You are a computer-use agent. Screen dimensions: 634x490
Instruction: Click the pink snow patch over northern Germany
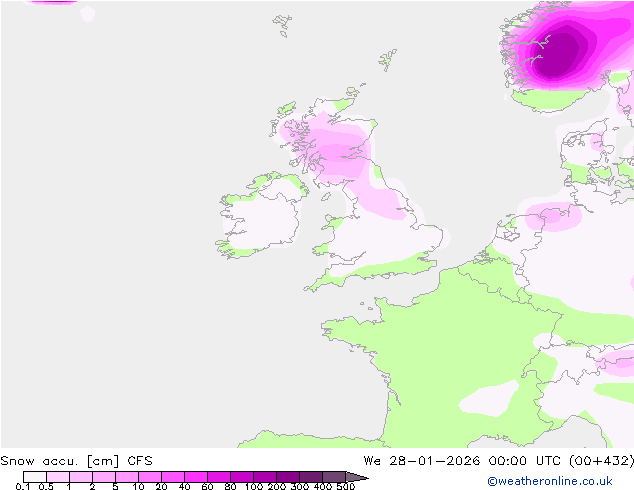coord(553,217)
